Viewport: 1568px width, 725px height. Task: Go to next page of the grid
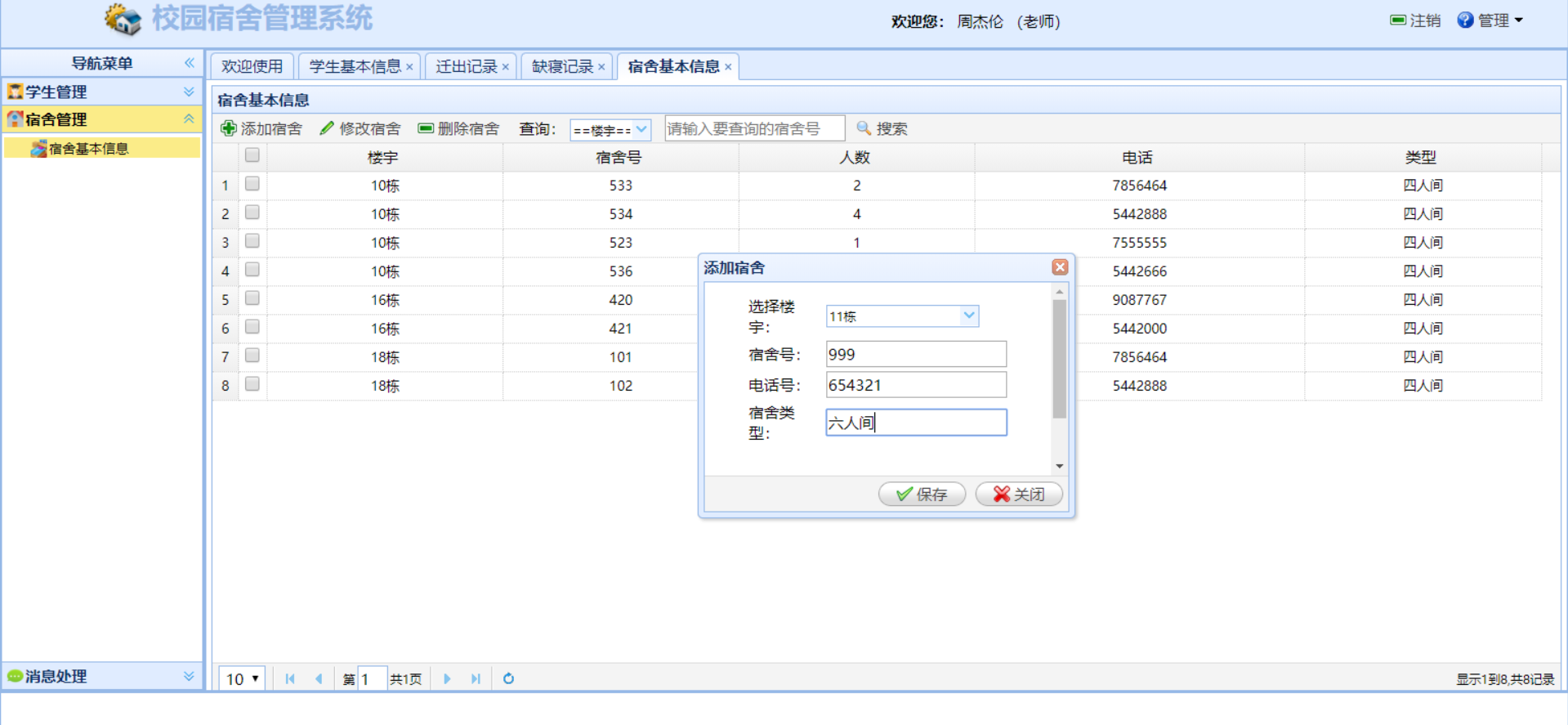coord(447,678)
